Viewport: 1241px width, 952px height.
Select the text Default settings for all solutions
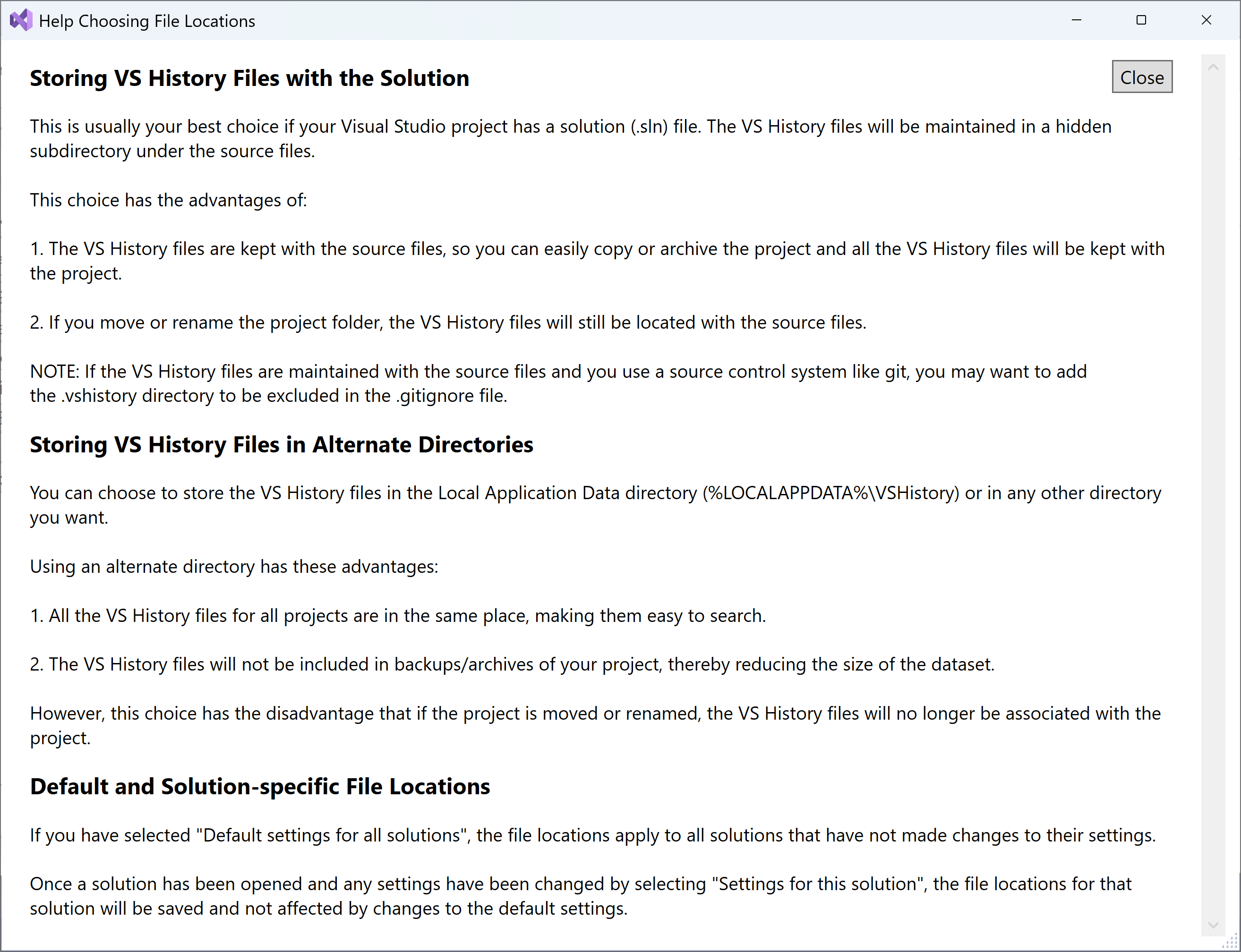pos(331,835)
